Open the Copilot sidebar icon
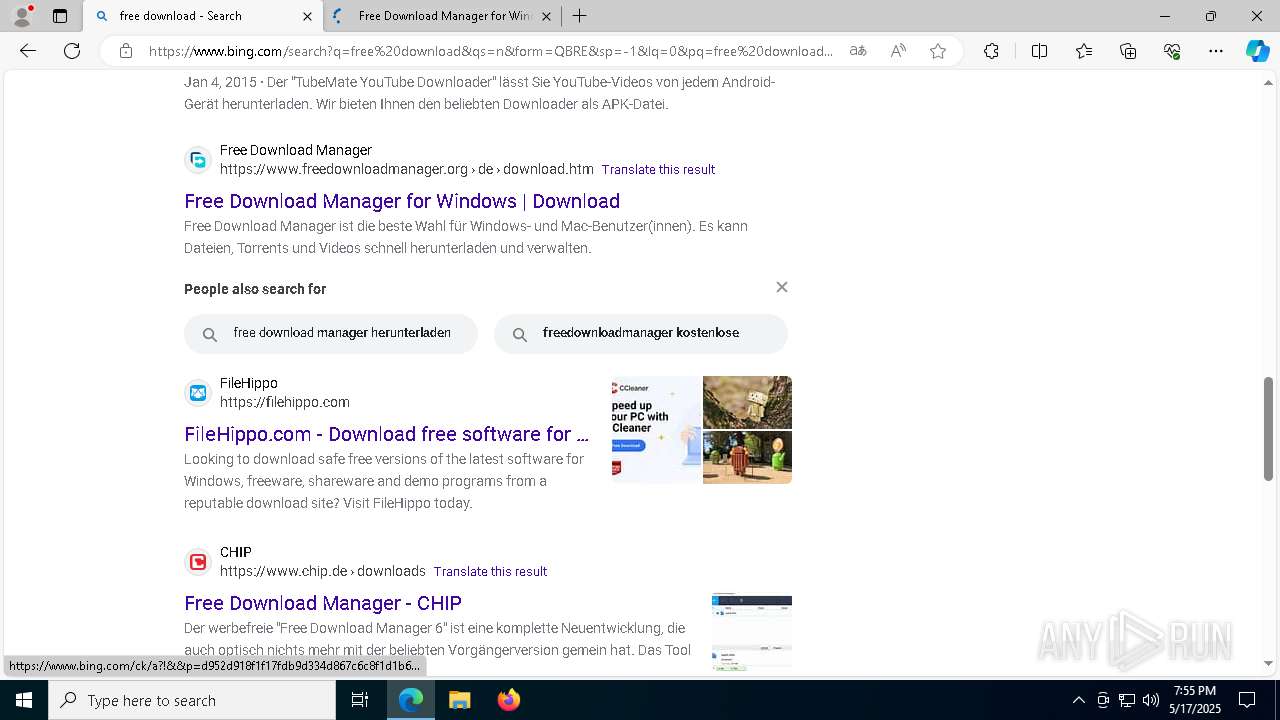 coord(1257,51)
